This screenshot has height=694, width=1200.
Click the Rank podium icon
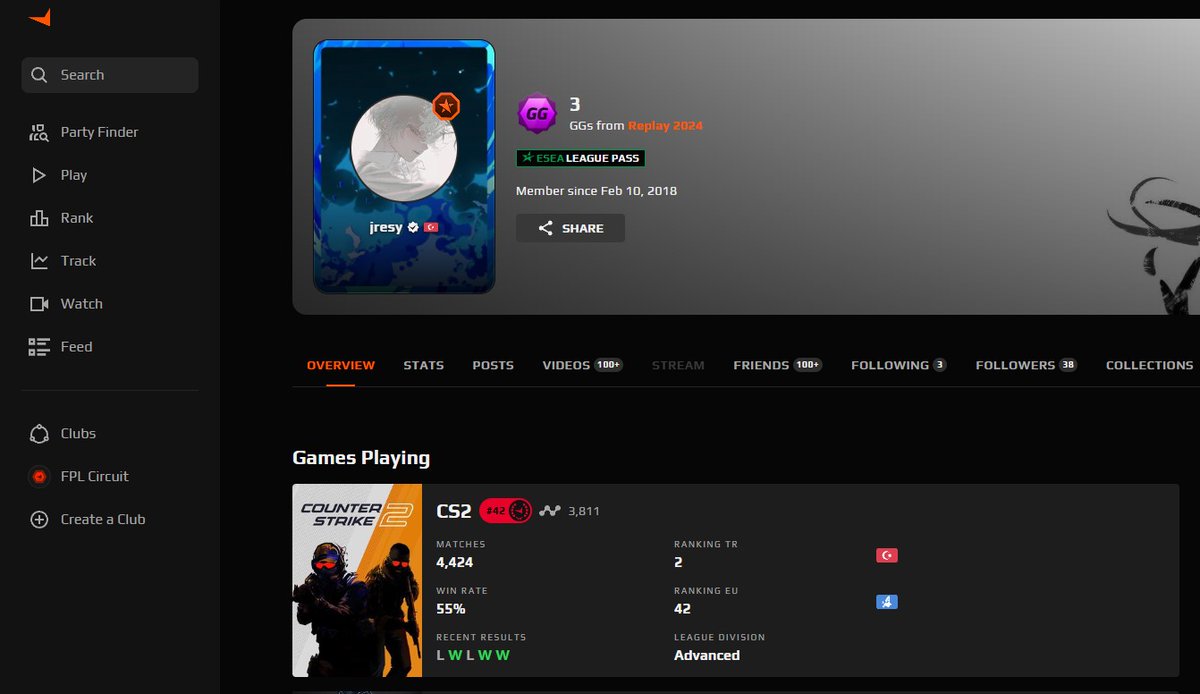click(x=39, y=218)
